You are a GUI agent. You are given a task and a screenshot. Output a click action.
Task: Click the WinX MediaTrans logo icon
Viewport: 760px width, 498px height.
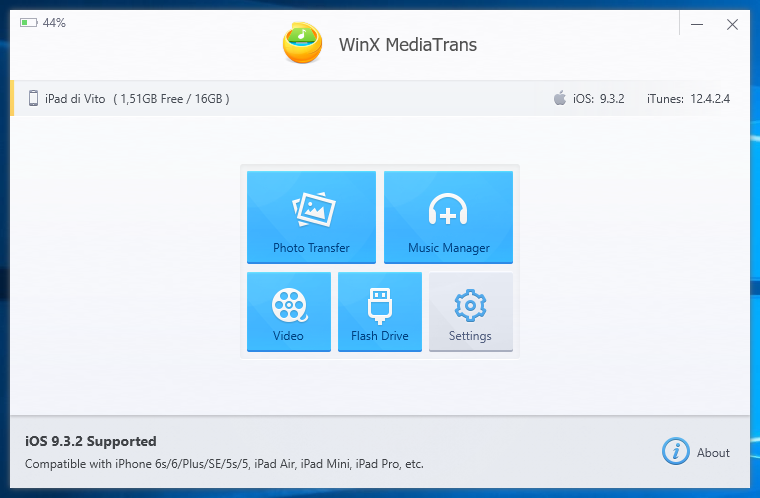click(302, 43)
